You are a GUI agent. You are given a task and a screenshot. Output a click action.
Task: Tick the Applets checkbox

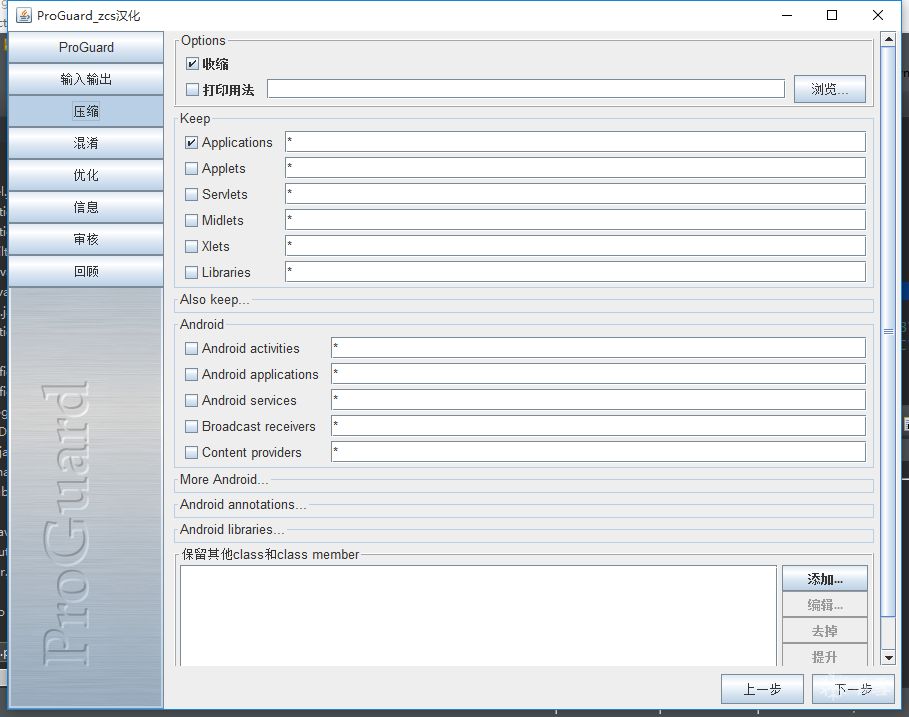(x=191, y=169)
